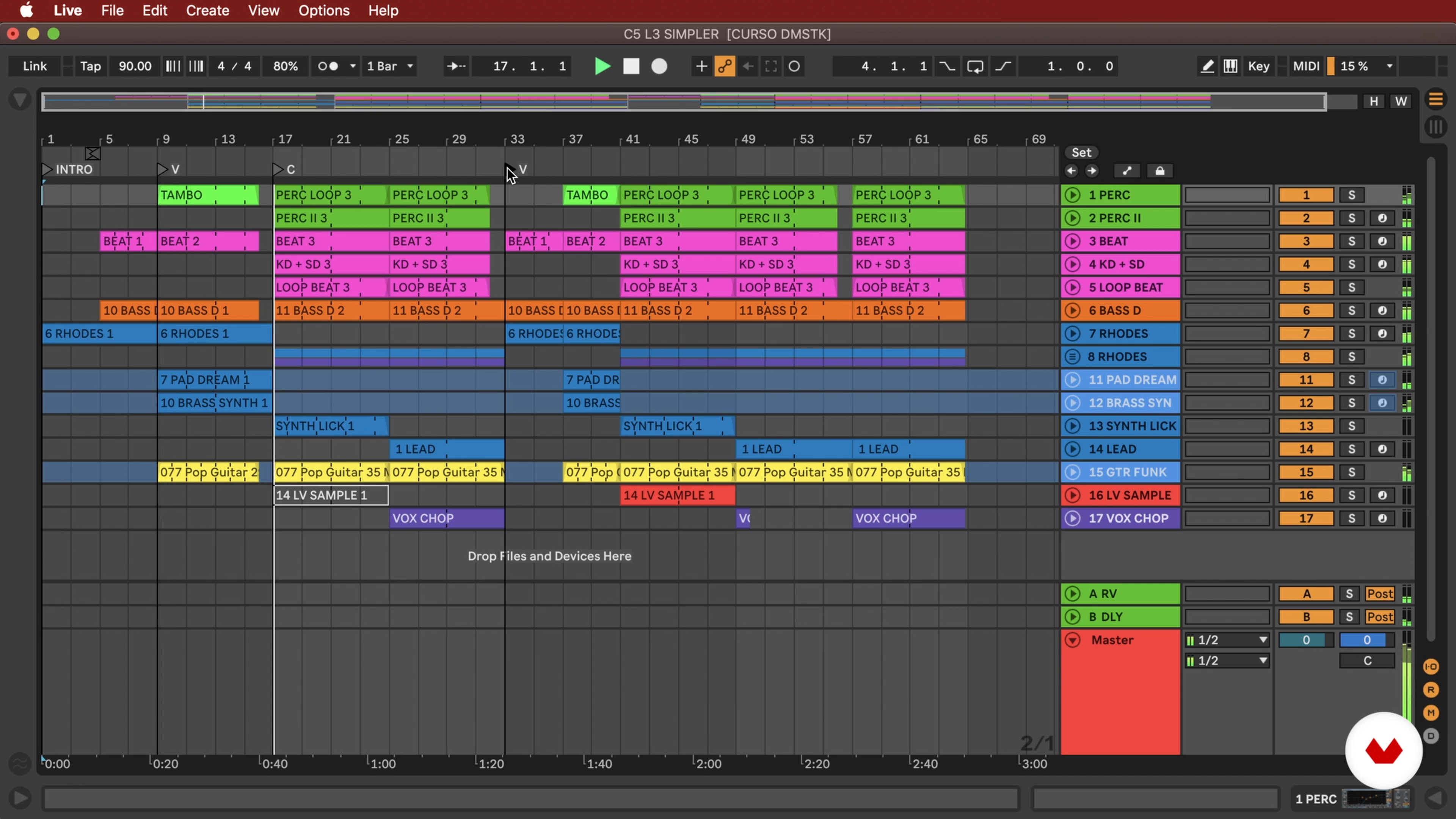1456x819 pixels.
Task: Deactivate track 5 LOOP BEAT activator
Action: click(1305, 287)
